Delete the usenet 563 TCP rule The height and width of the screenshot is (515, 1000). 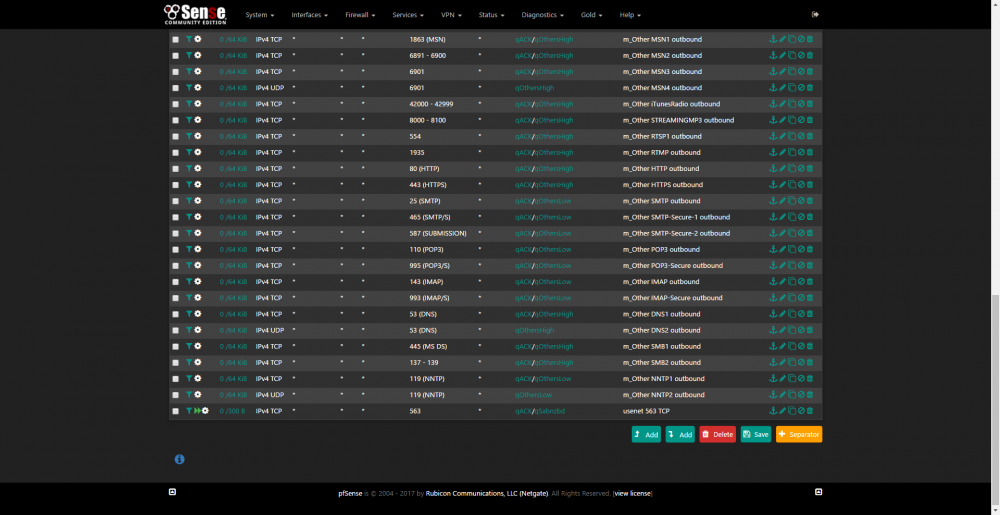(810, 411)
